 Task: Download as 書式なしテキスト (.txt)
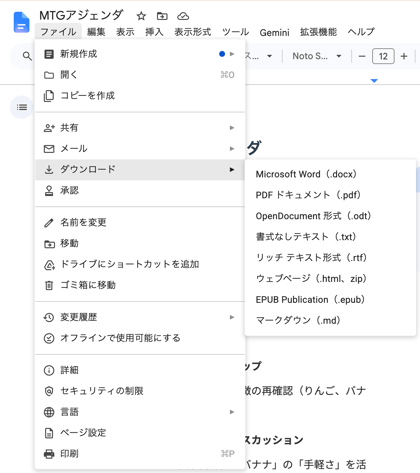click(x=330, y=237)
